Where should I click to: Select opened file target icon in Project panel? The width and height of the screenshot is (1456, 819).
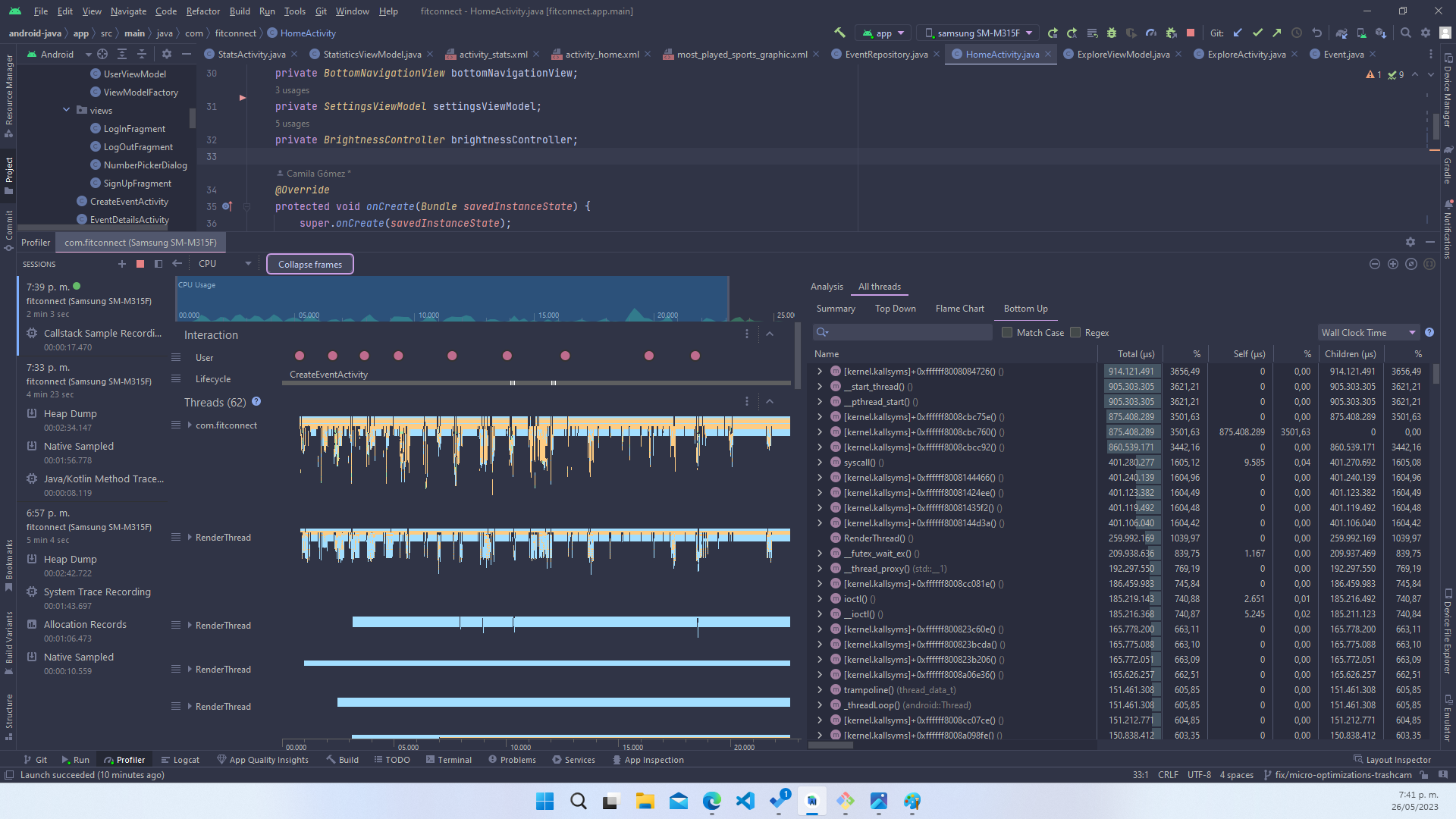point(102,54)
